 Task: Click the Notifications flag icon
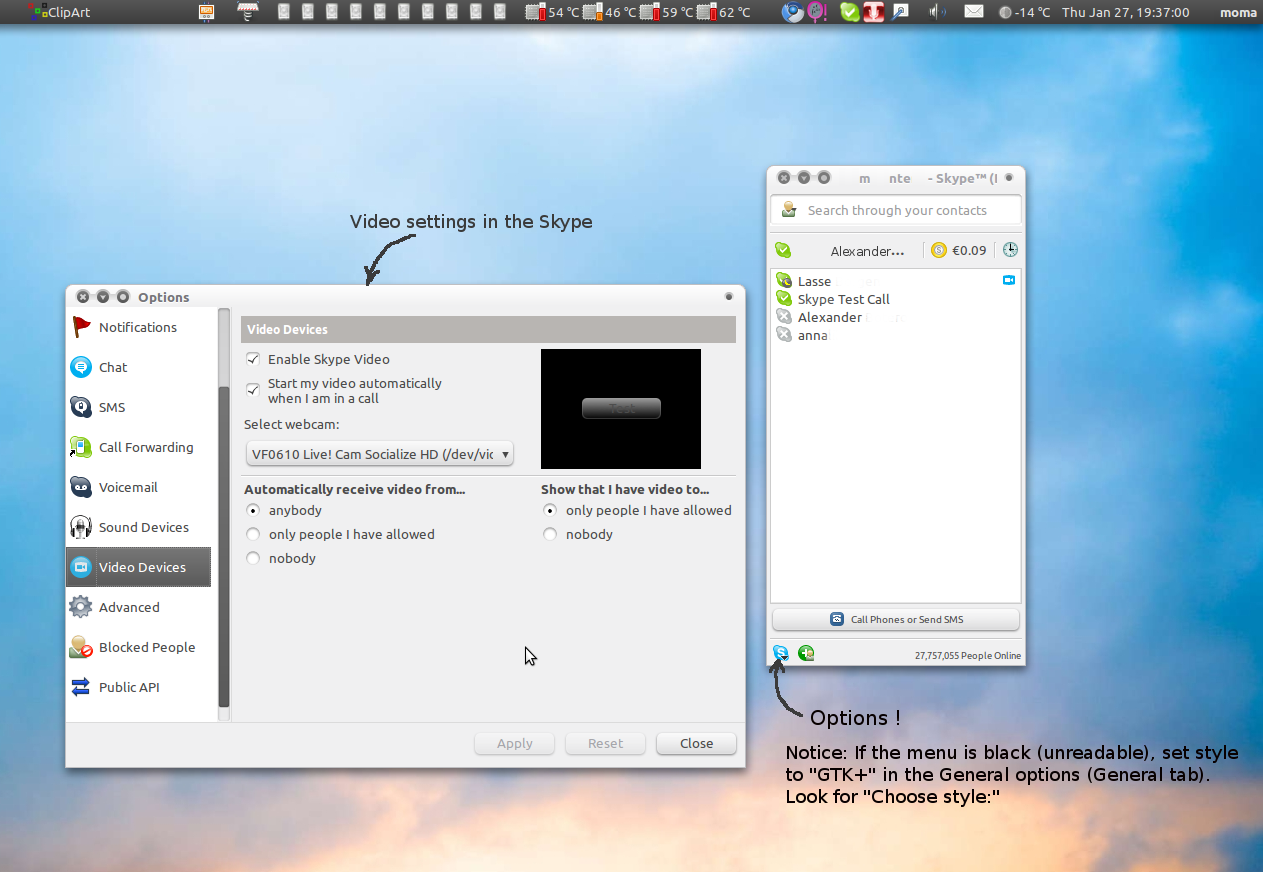point(81,327)
